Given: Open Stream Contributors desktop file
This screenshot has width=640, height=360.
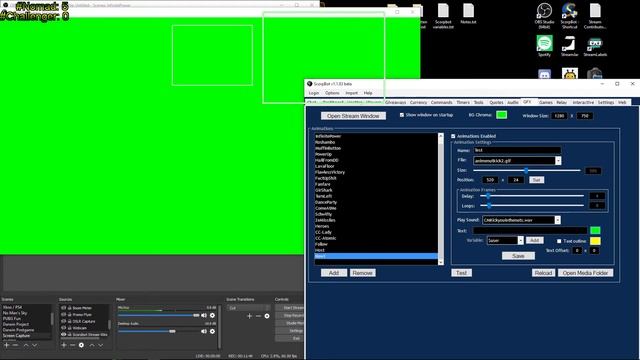Looking at the screenshot, I should pos(595,16).
